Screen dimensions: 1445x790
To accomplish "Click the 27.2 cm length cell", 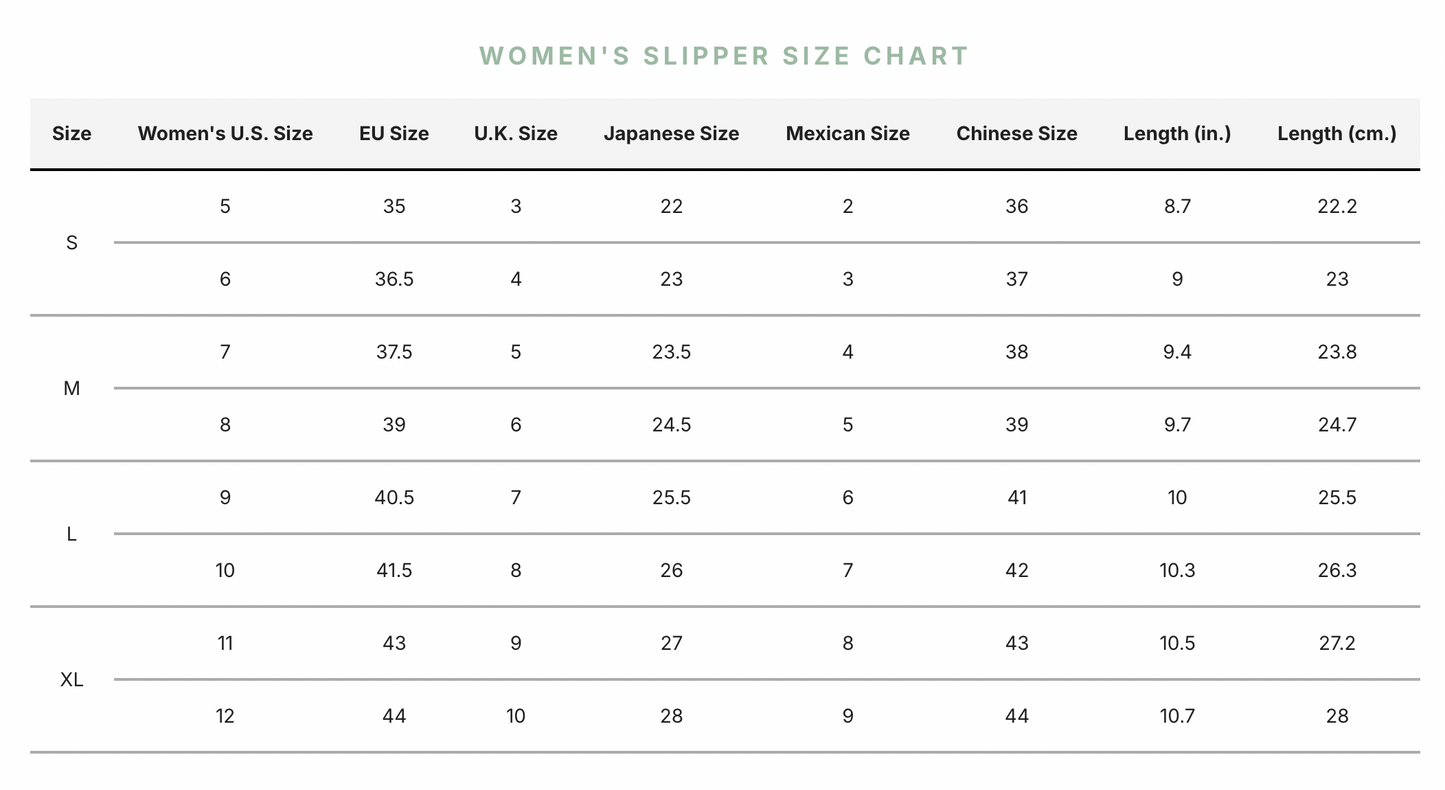I will coord(1337,643).
